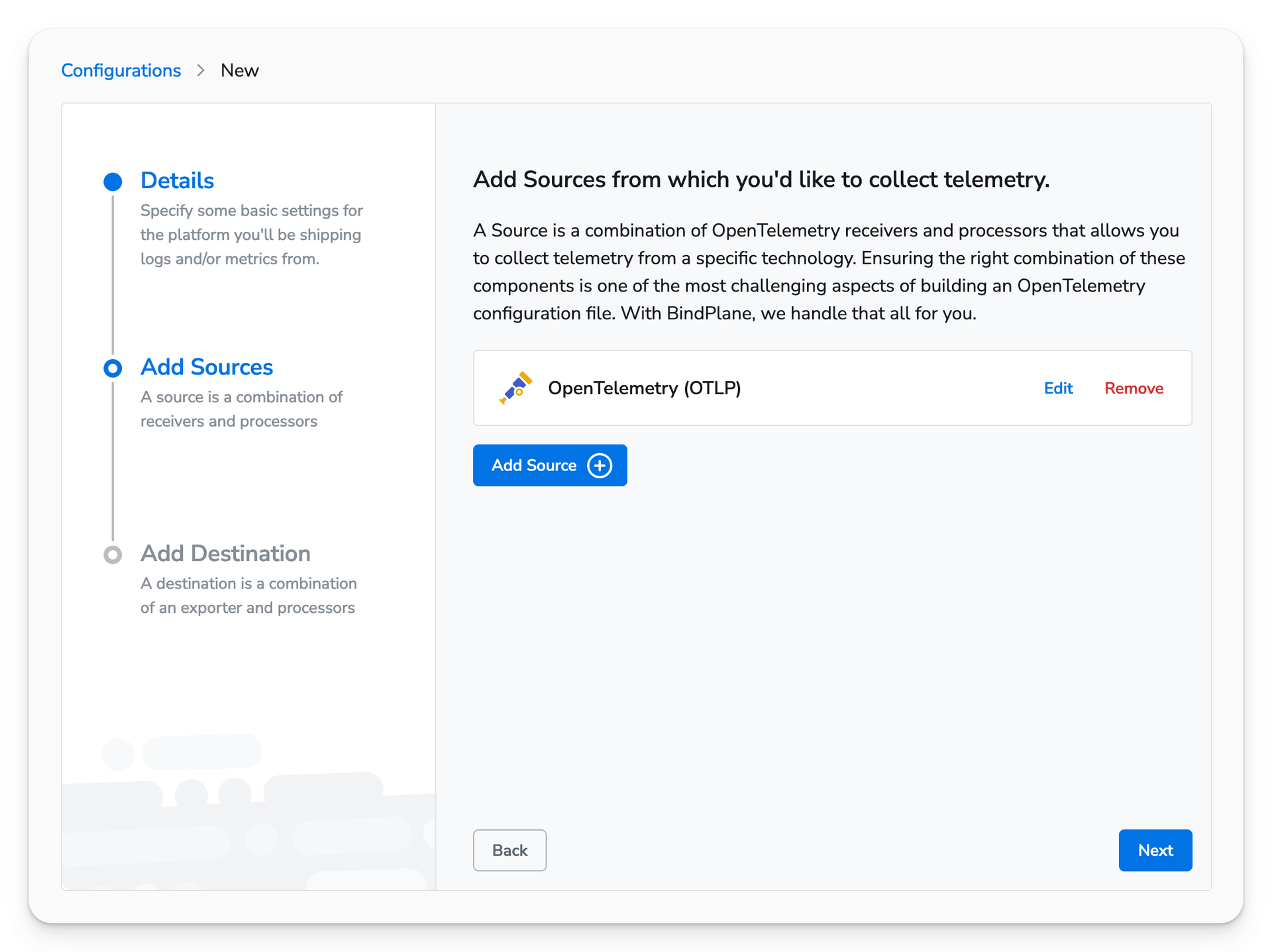Open the Add Destination step title
1272x952 pixels.
(x=225, y=553)
